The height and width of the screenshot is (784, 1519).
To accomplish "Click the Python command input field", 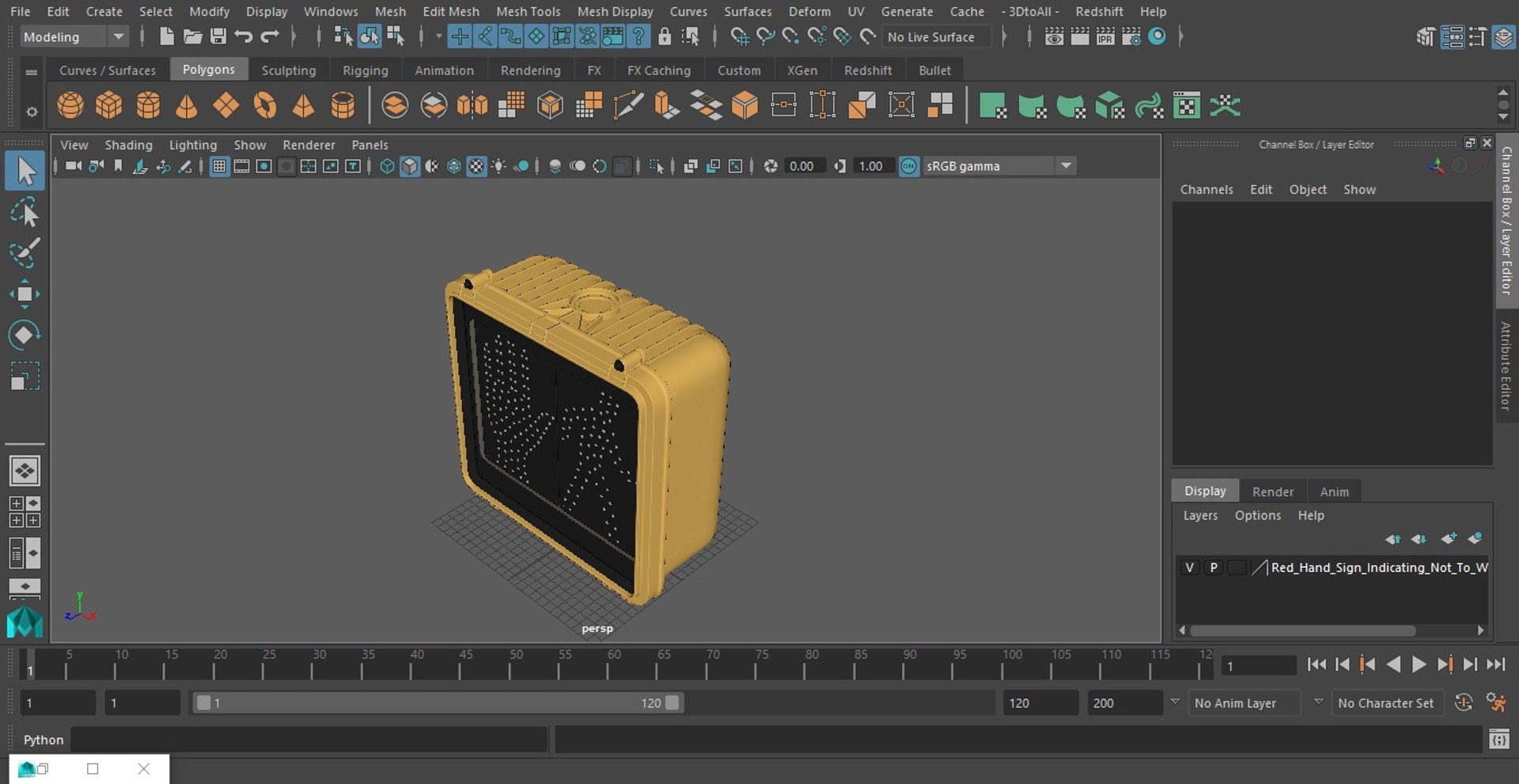I will pyautogui.click(x=309, y=740).
